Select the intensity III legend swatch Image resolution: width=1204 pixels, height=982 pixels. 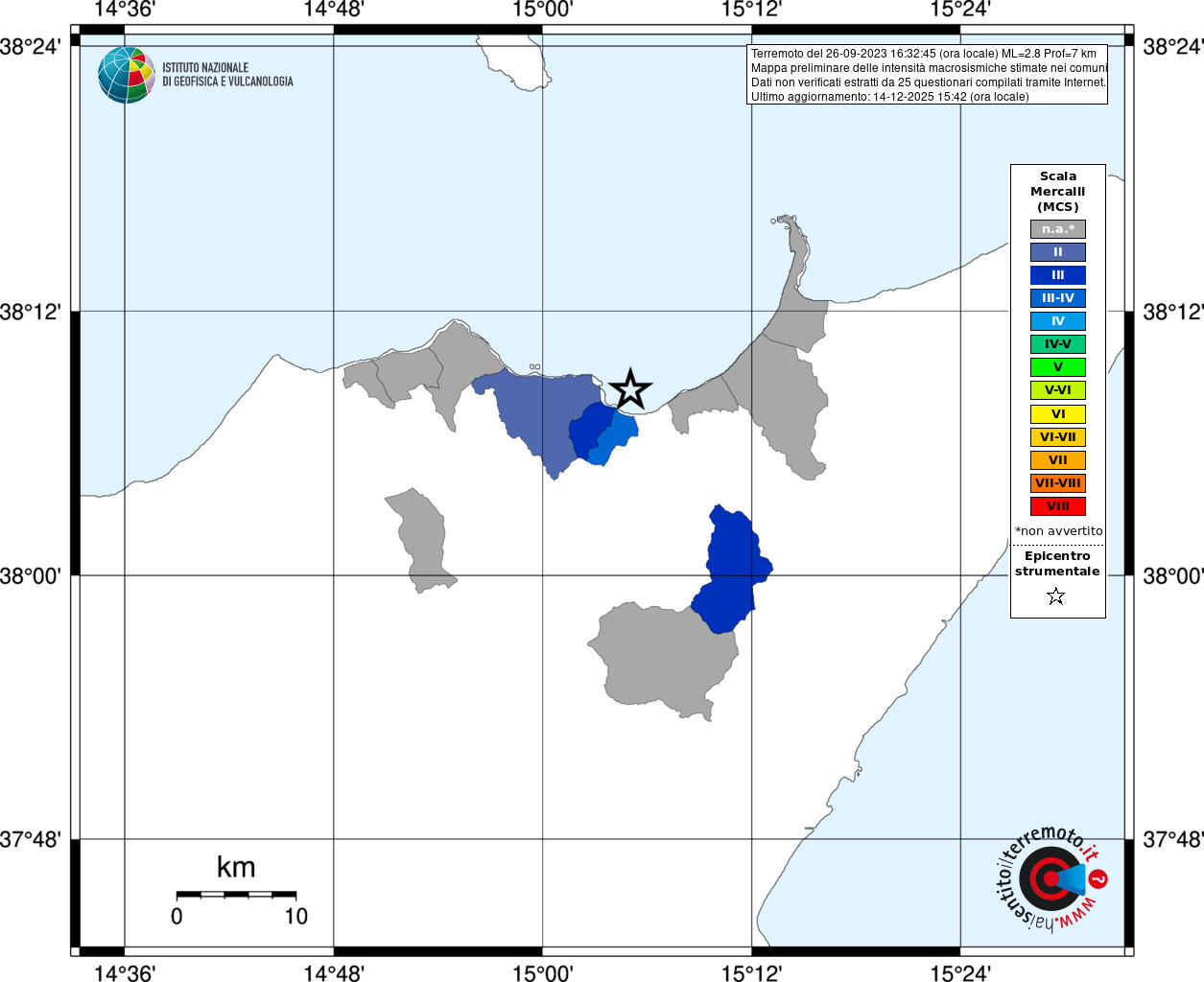point(1058,275)
